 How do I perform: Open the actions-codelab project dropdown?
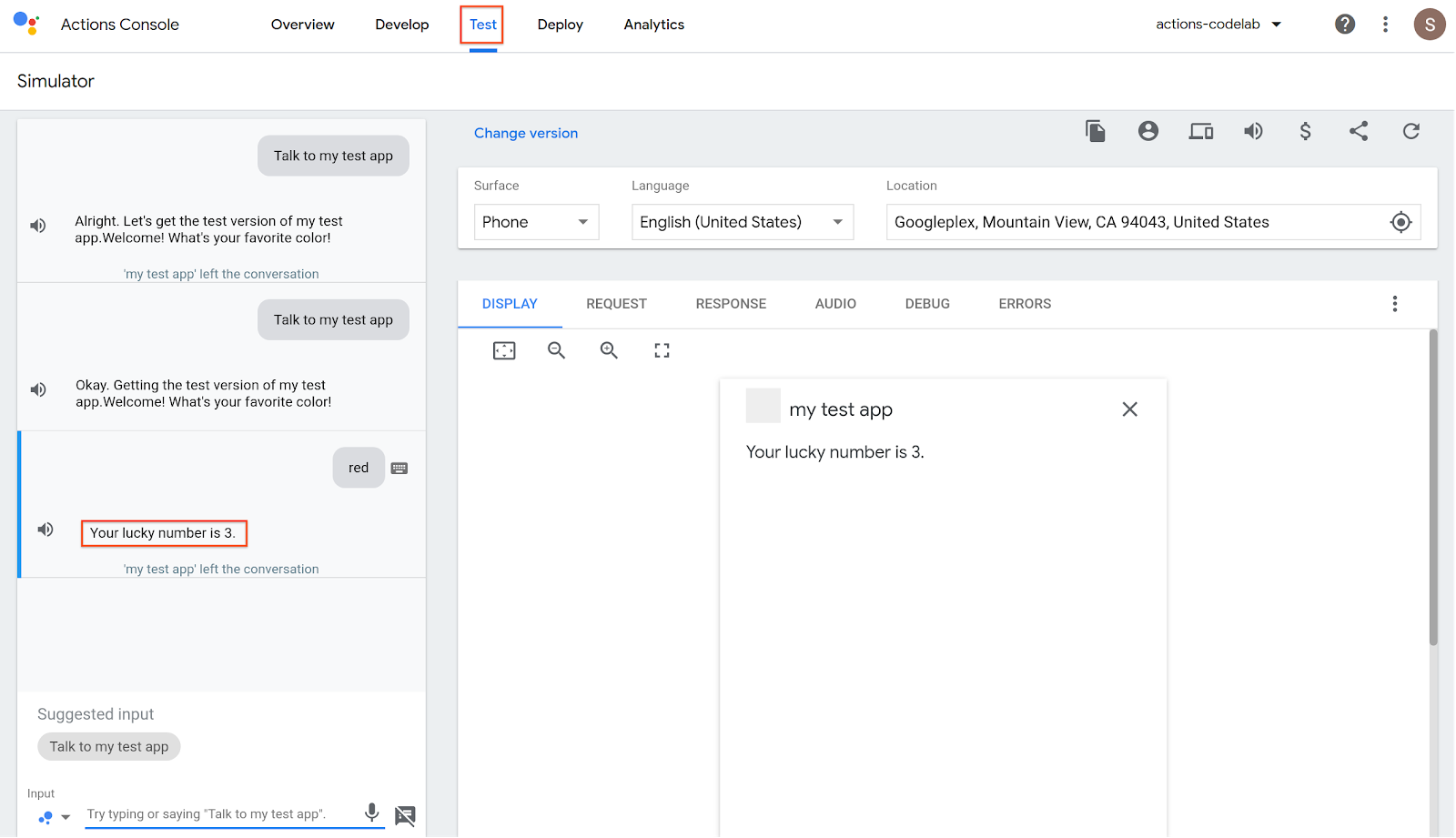pyautogui.click(x=1218, y=25)
